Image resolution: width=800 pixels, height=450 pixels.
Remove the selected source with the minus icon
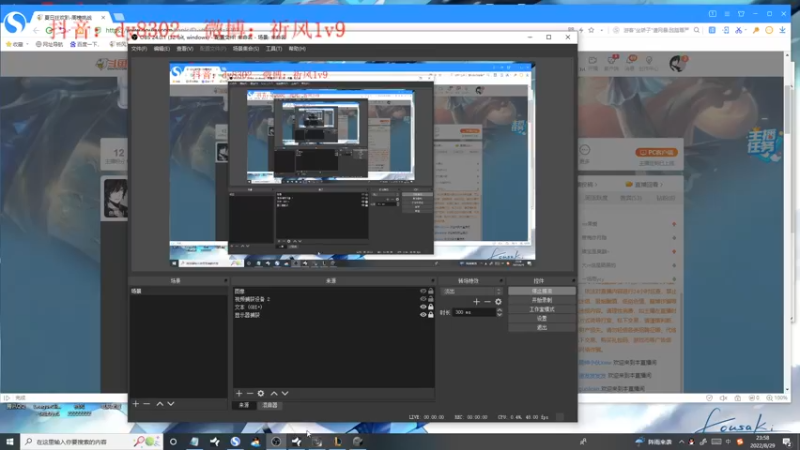pos(250,393)
